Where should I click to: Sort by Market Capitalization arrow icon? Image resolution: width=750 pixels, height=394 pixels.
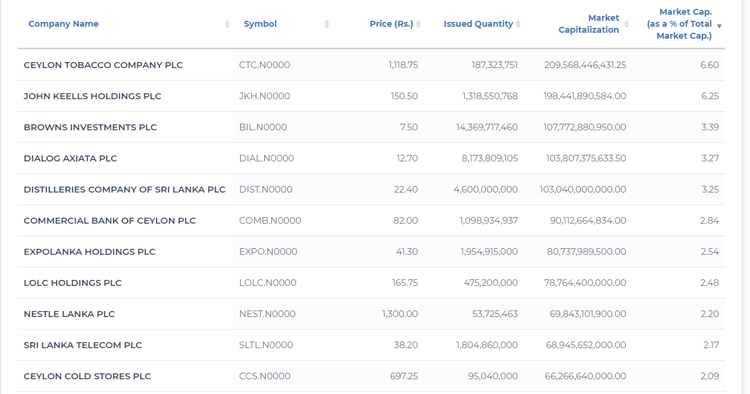(x=627, y=24)
